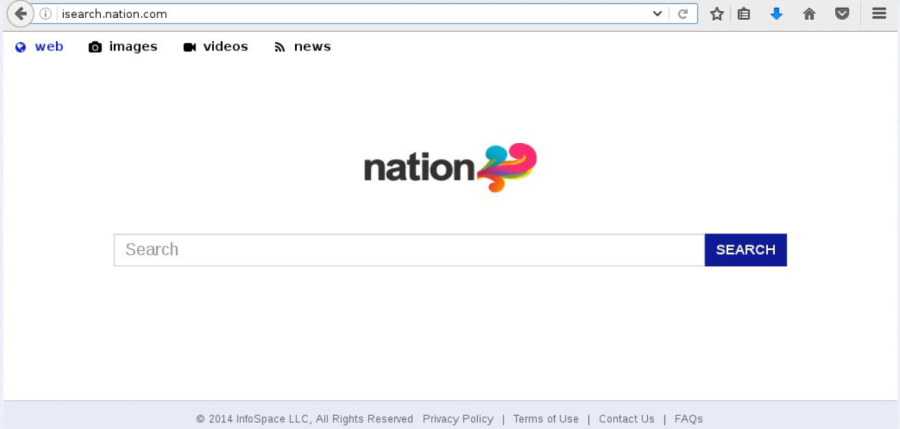This screenshot has height=429, width=900.
Task: Reload the page with the refresh icon
Action: click(682, 14)
